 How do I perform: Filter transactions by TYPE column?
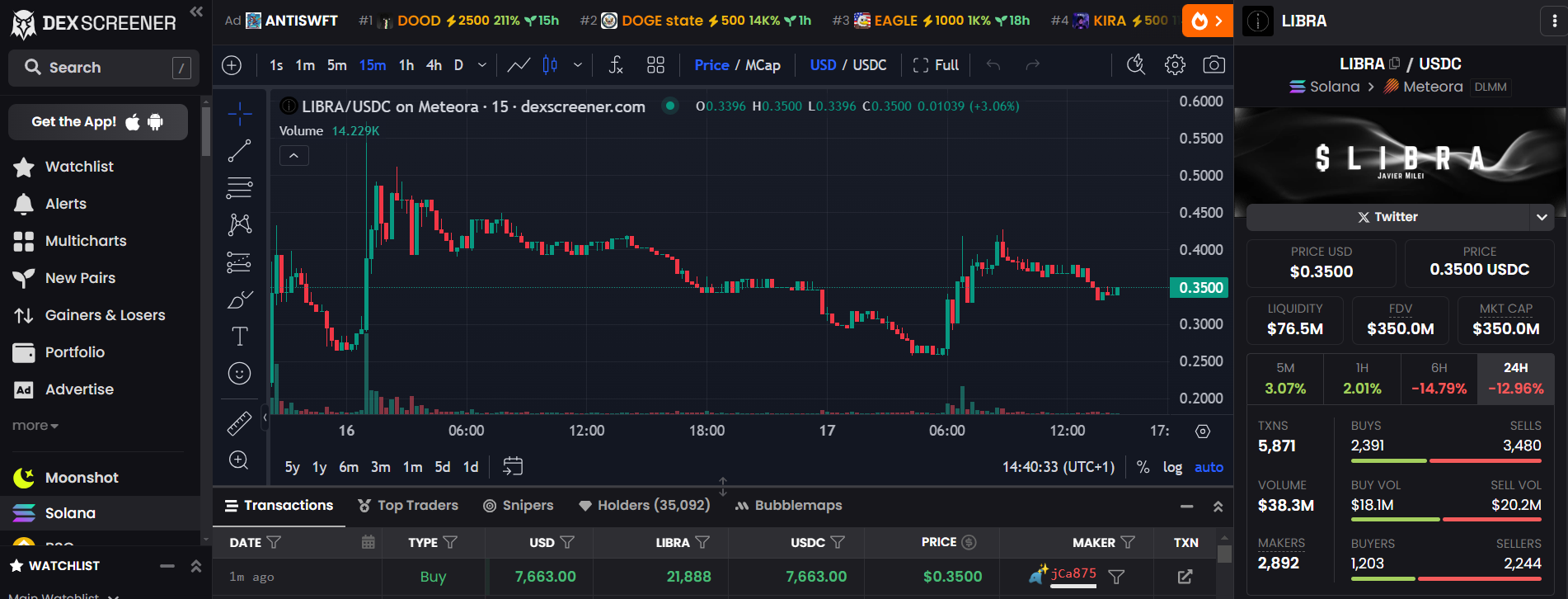tap(450, 542)
